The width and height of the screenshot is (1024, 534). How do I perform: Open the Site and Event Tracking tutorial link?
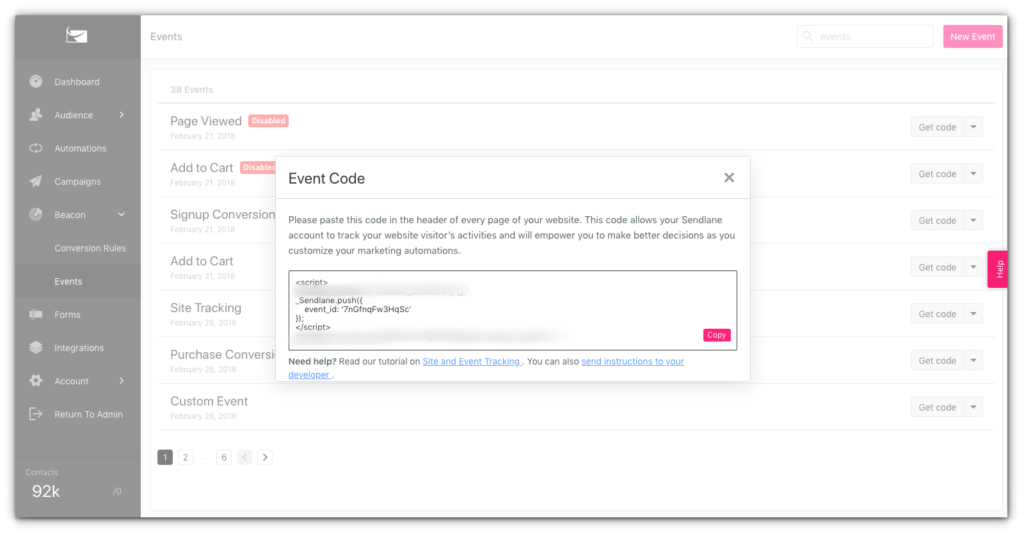(x=471, y=362)
